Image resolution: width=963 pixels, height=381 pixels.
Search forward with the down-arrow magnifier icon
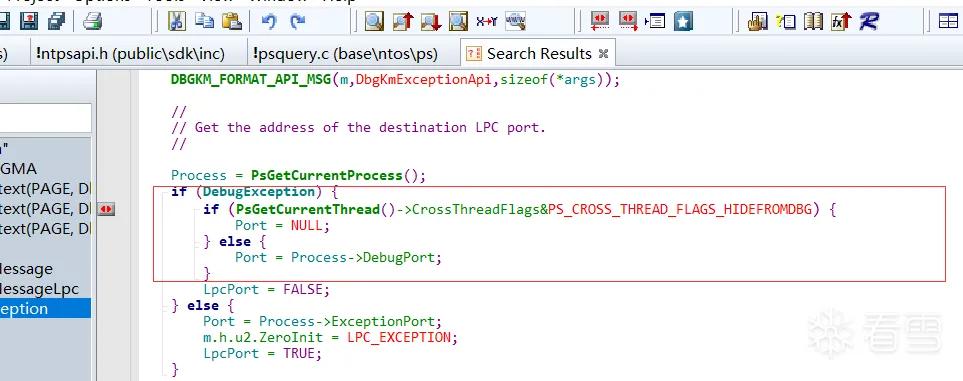pyautogui.click(x=431, y=22)
